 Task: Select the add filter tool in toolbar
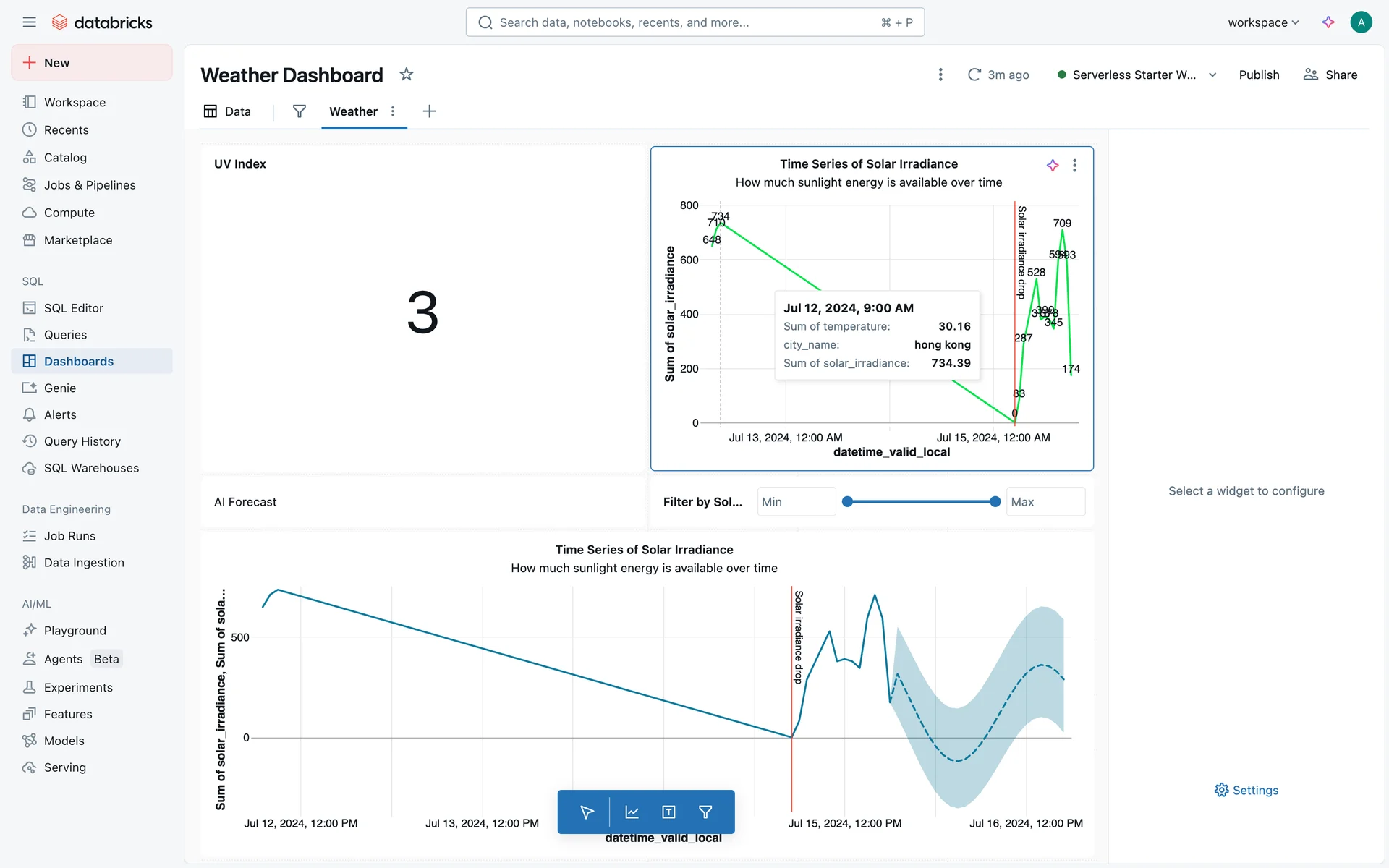click(x=705, y=812)
